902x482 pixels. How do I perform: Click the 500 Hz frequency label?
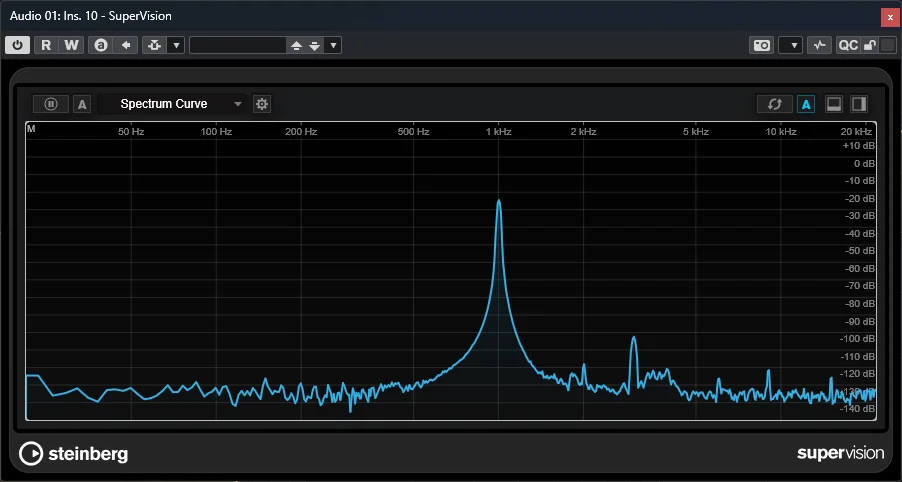[x=414, y=132]
